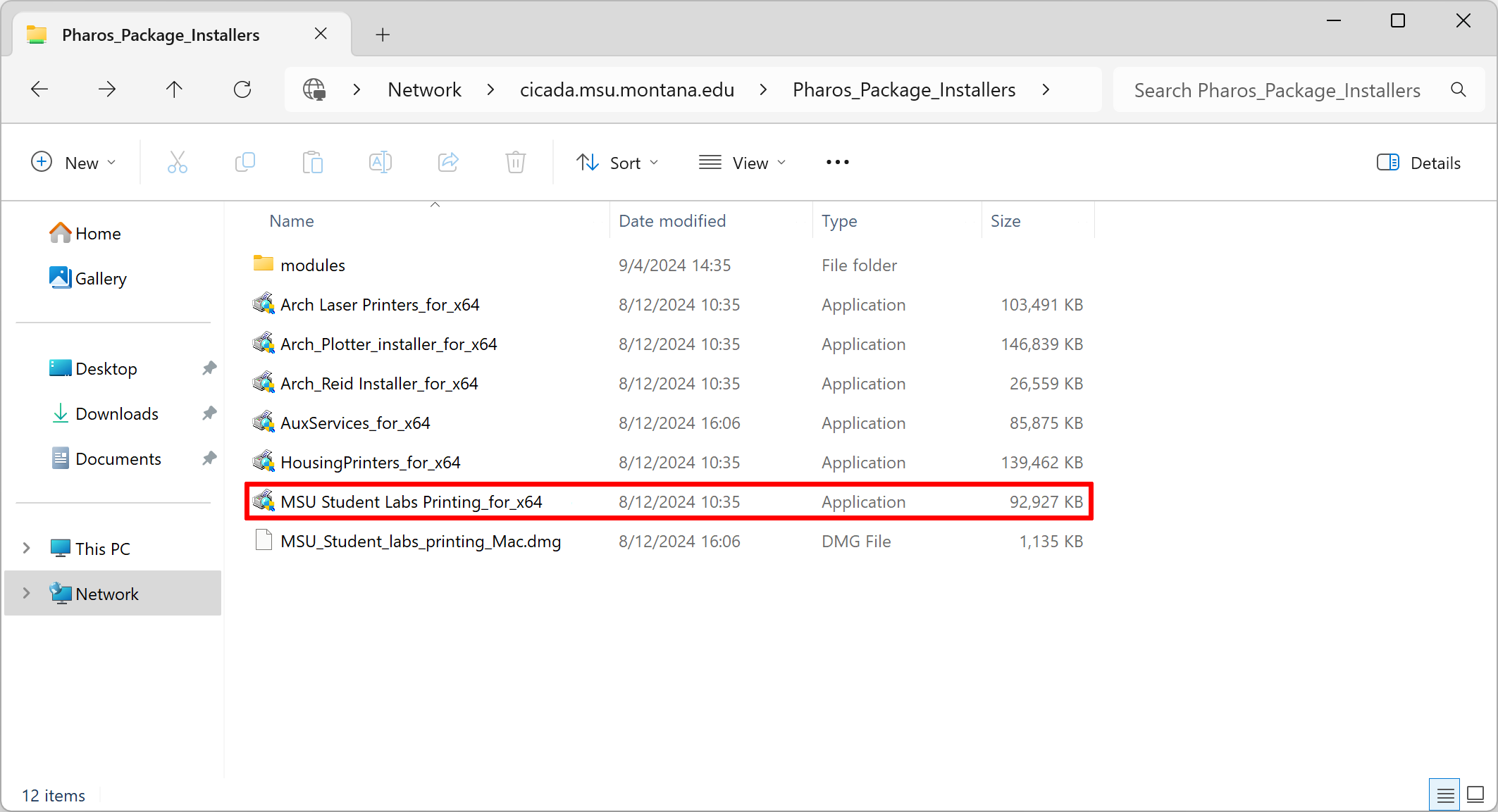Expand the Network item in the sidebar
1498x812 pixels.
point(27,593)
